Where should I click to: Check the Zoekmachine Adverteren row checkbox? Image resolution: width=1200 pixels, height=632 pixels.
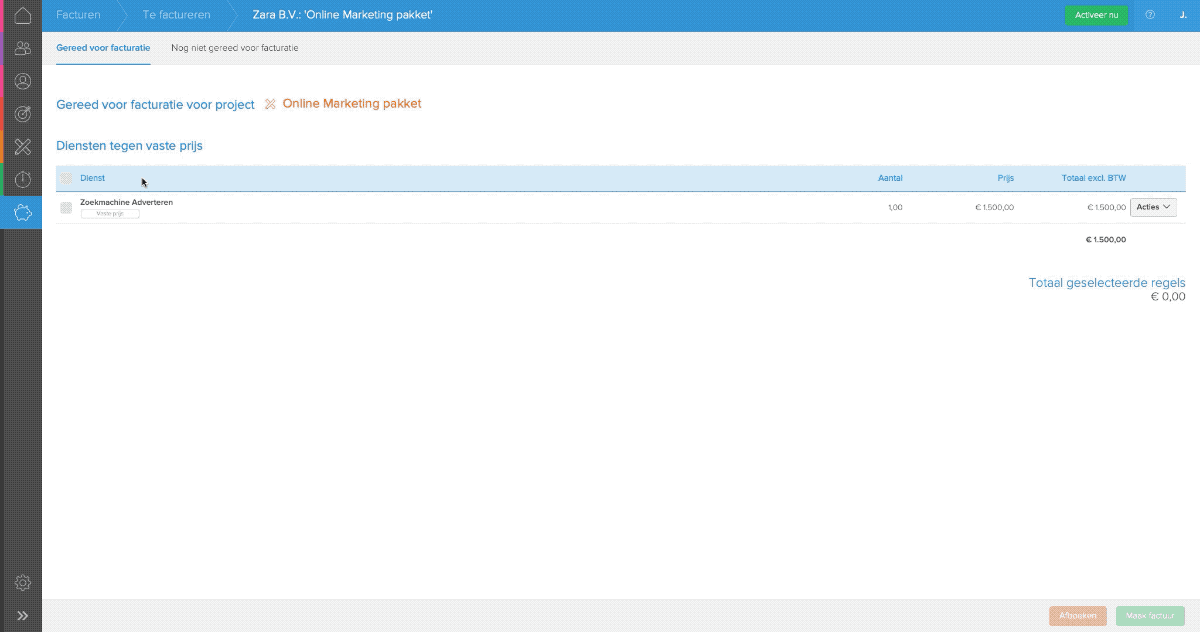[66, 207]
